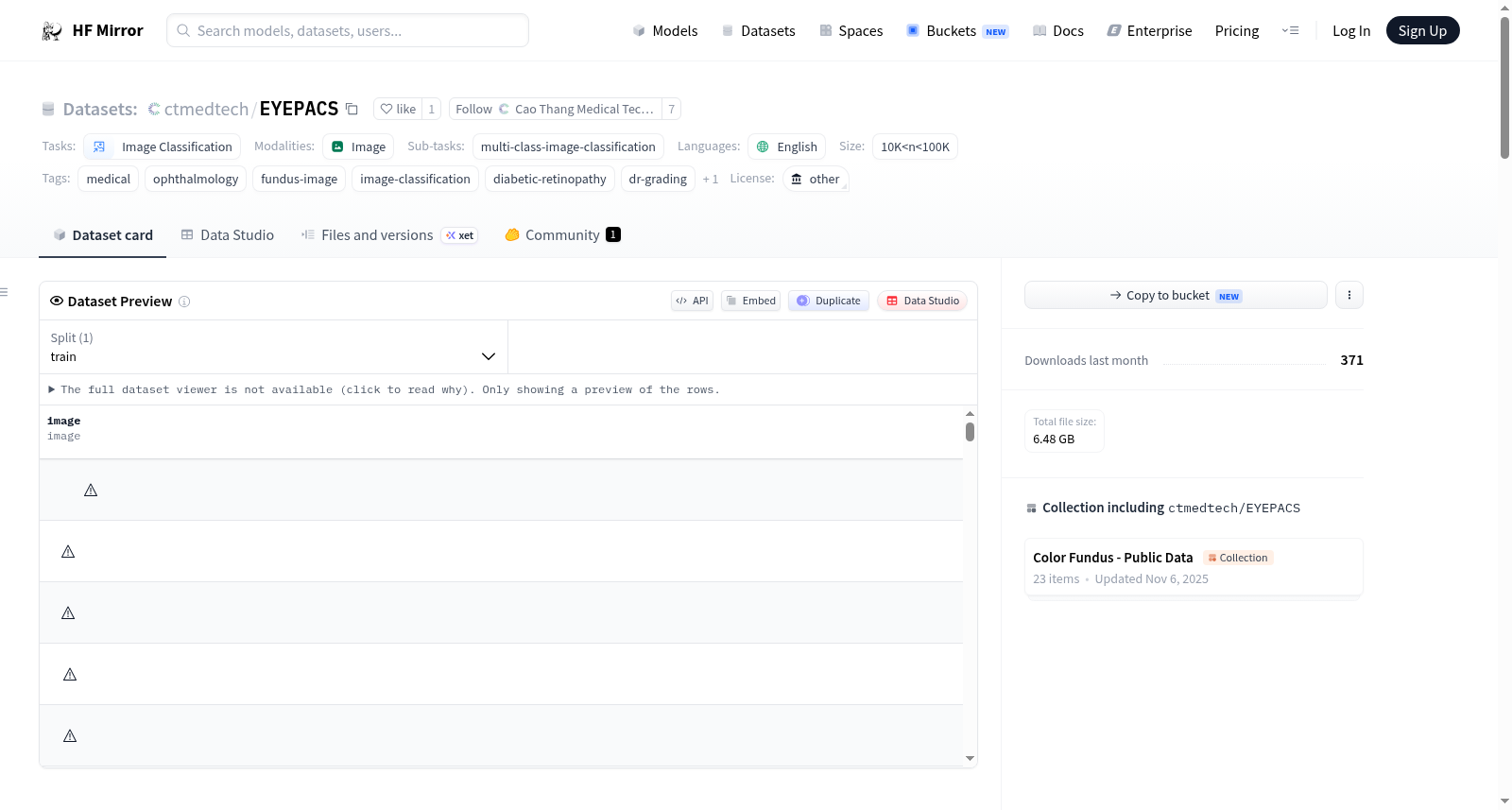
Task: Open Pricing page link
Action: point(1237,31)
